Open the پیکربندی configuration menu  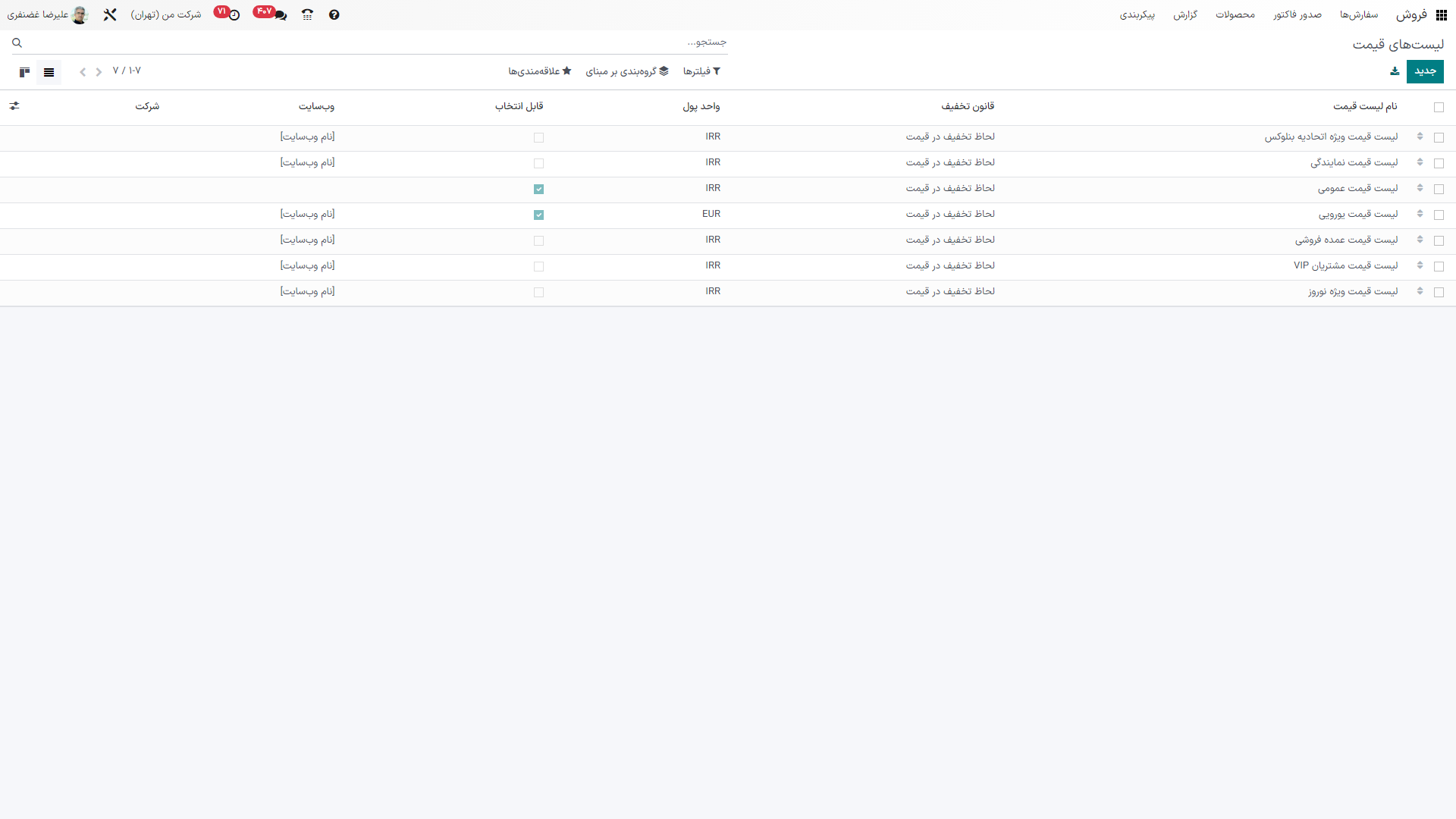coord(1137,14)
